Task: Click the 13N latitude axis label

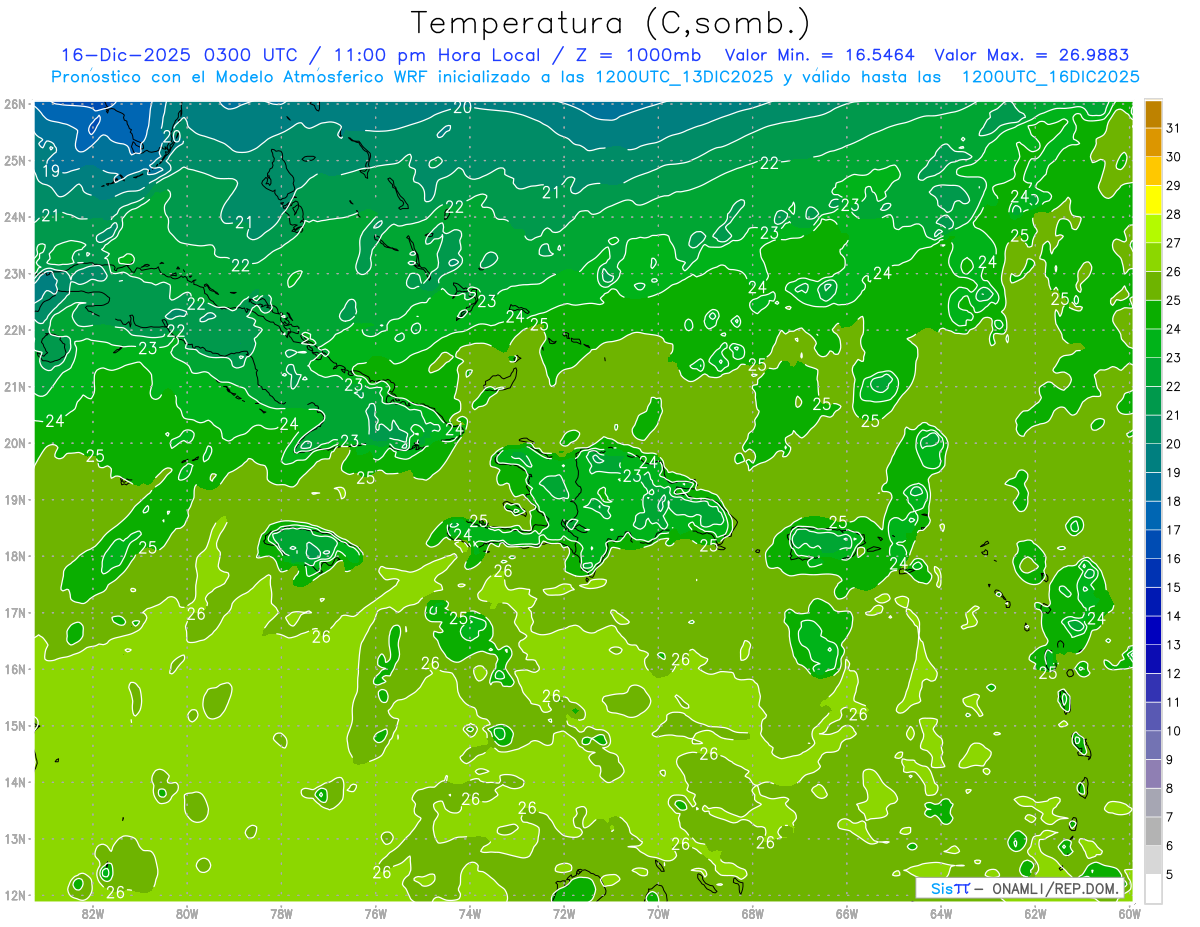Action: [x=15, y=838]
